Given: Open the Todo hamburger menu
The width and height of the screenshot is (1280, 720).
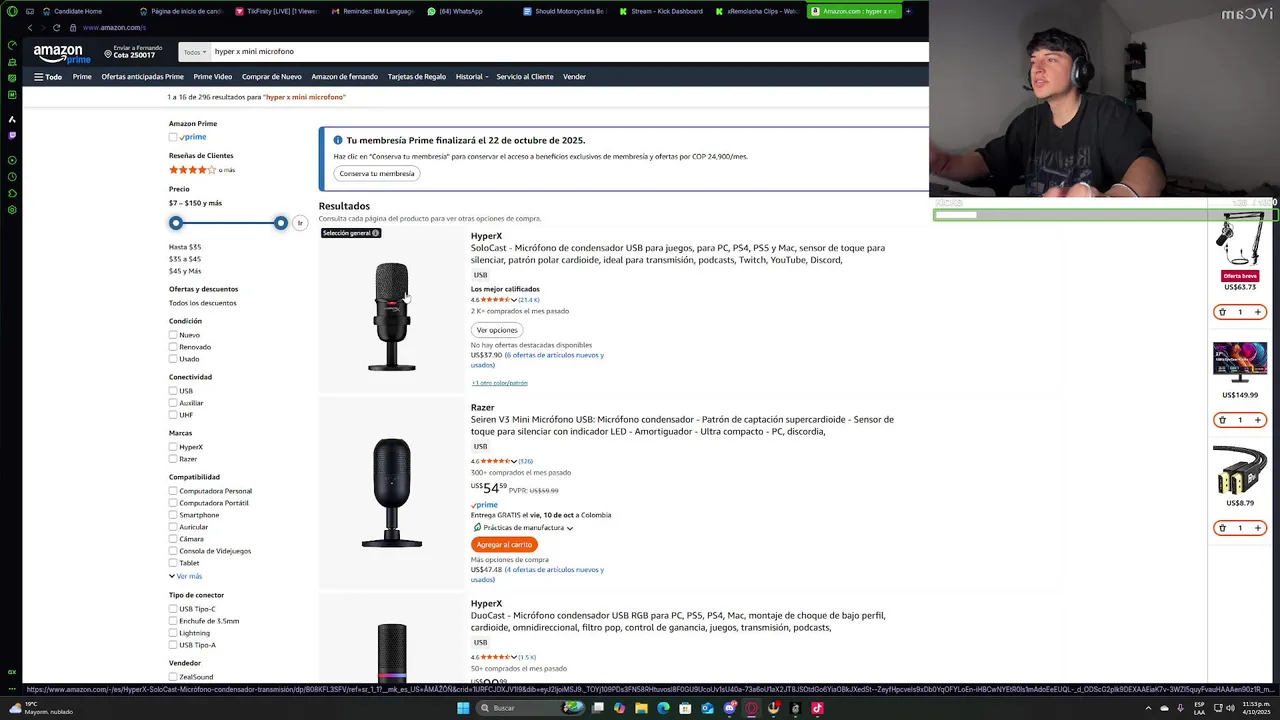Looking at the screenshot, I should [48, 77].
